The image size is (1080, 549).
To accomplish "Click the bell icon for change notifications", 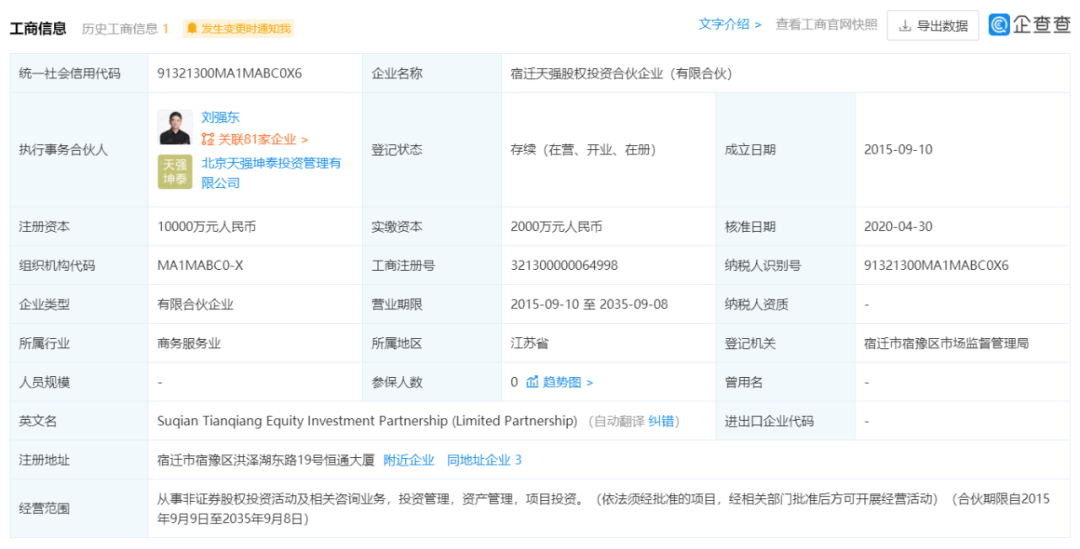I will point(191,28).
